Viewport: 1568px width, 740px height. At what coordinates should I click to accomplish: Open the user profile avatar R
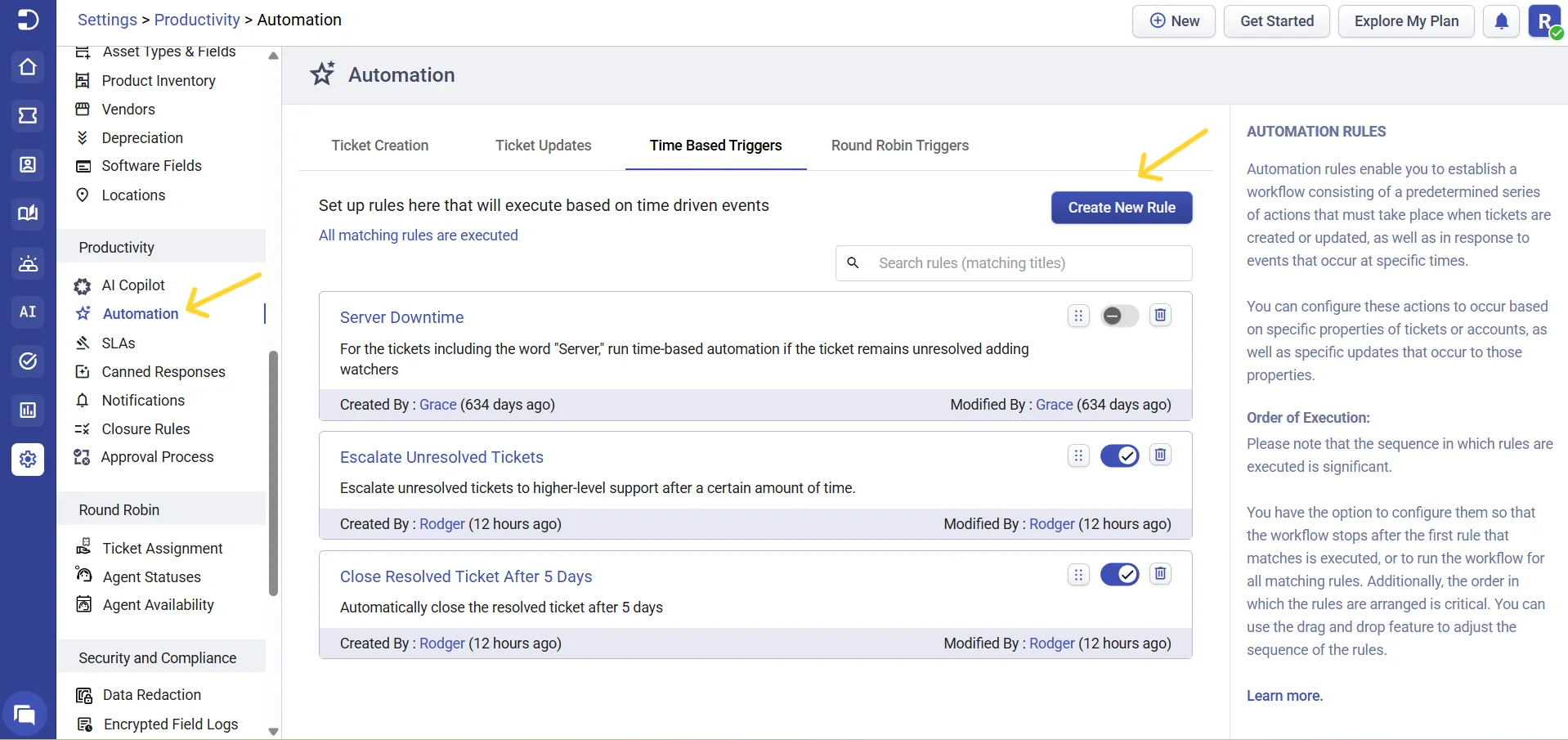tap(1544, 21)
